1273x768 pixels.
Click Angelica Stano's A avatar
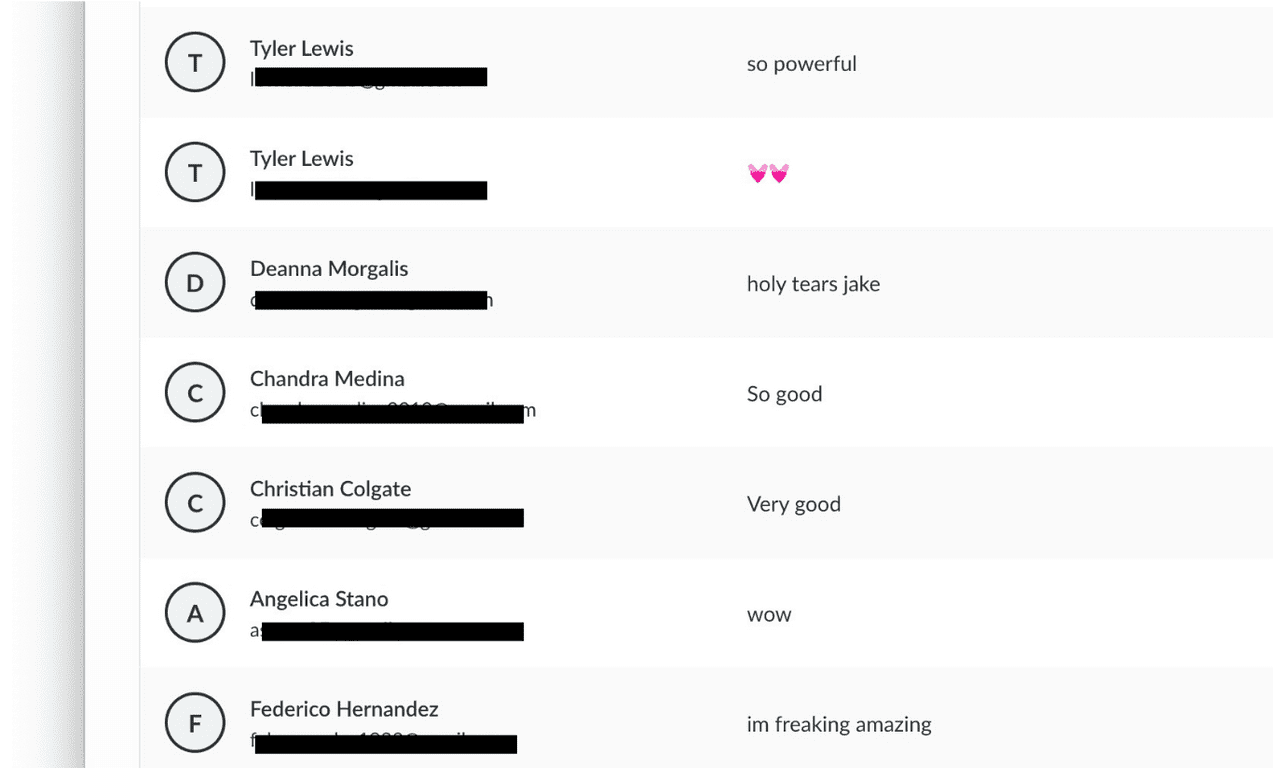195,613
